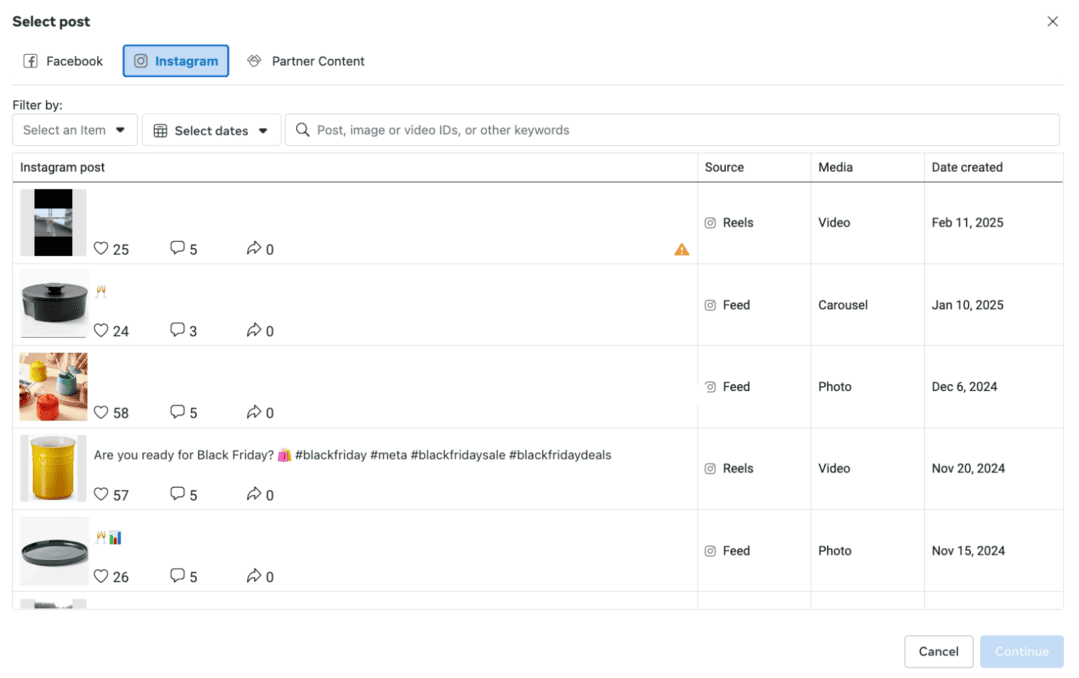Click the heart icon with 24 likes

(101, 330)
